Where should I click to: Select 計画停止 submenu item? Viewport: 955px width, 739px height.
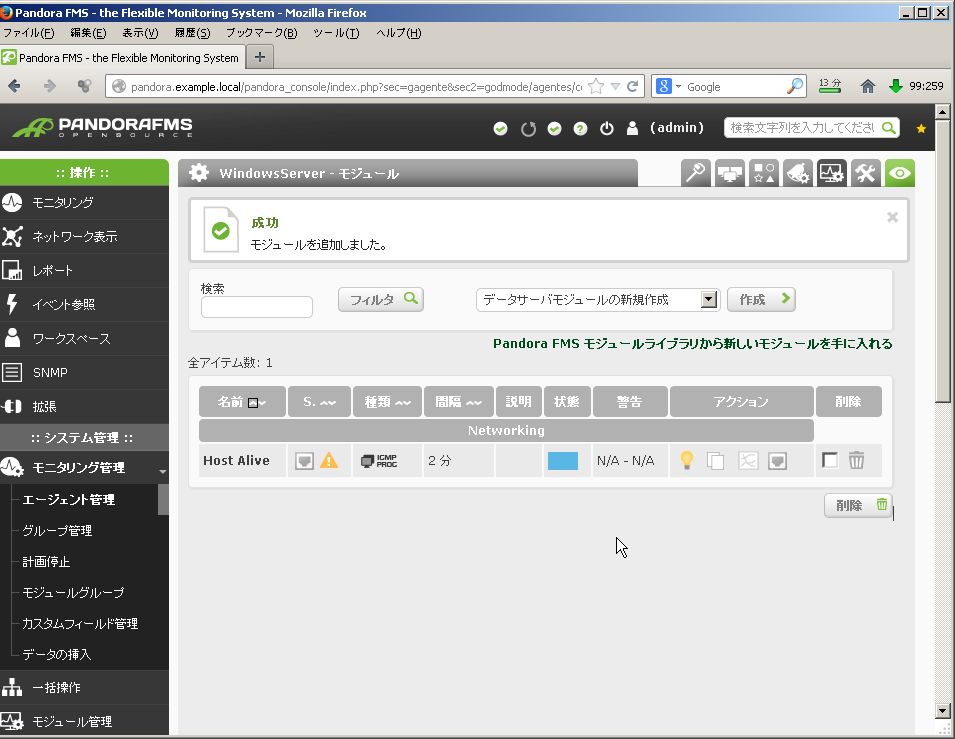click(x=46, y=562)
